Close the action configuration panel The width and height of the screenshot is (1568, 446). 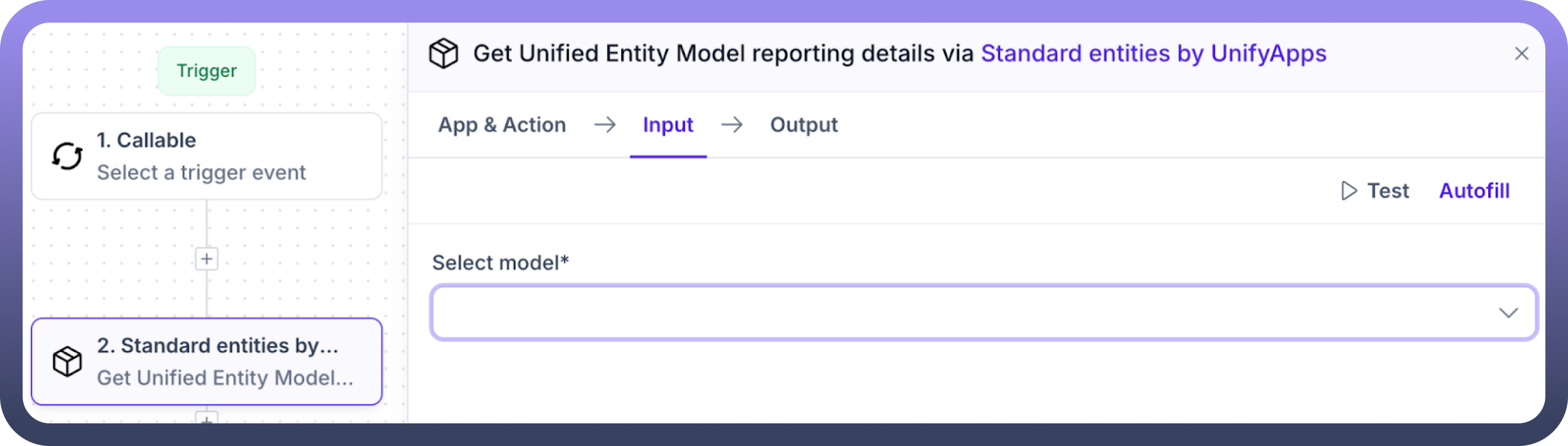click(x=1521, y=54)
